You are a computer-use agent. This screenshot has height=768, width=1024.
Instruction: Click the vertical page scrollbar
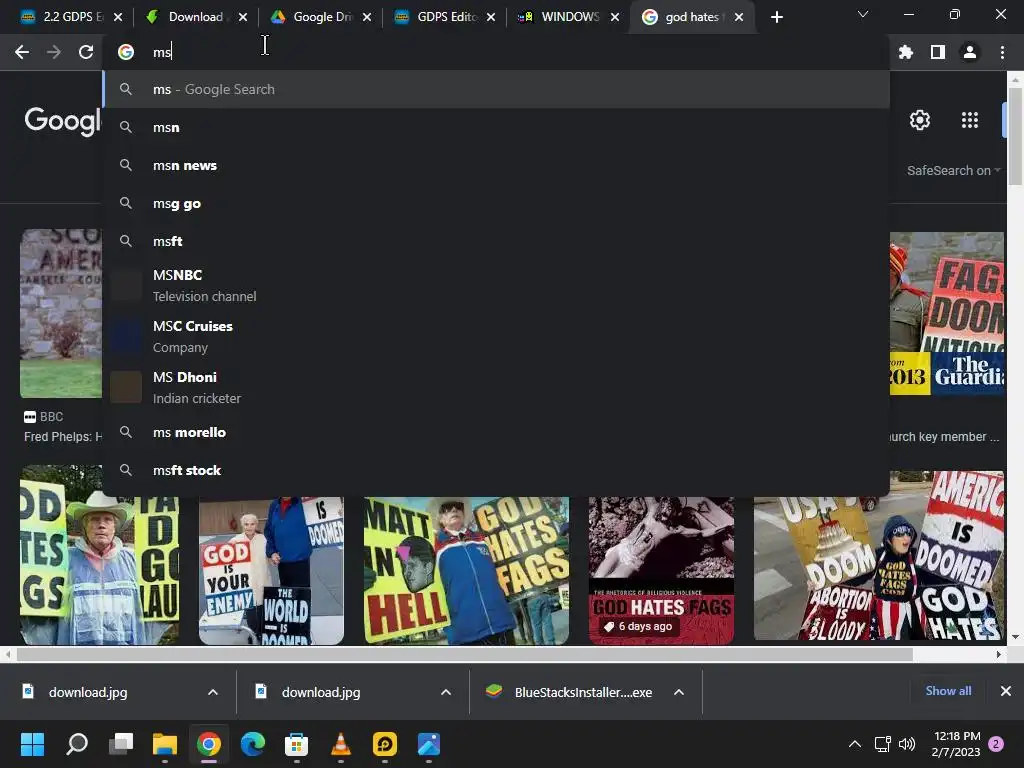coord(1015,137)
